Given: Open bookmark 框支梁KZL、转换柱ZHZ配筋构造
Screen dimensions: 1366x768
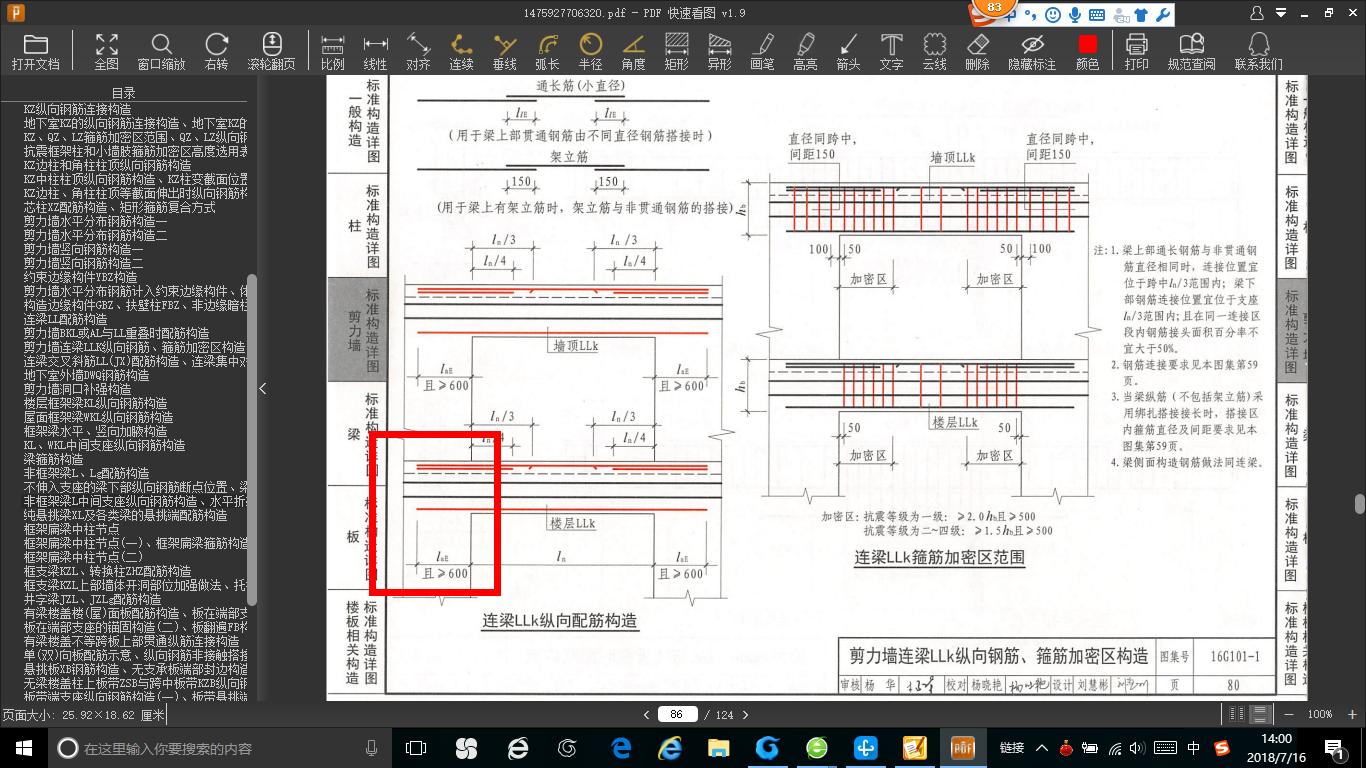Looking at the screenshot, I should coord(107,570).
